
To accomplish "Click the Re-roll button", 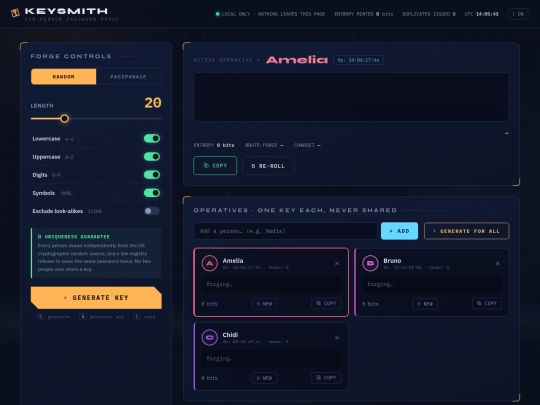I will coord(268,166).
